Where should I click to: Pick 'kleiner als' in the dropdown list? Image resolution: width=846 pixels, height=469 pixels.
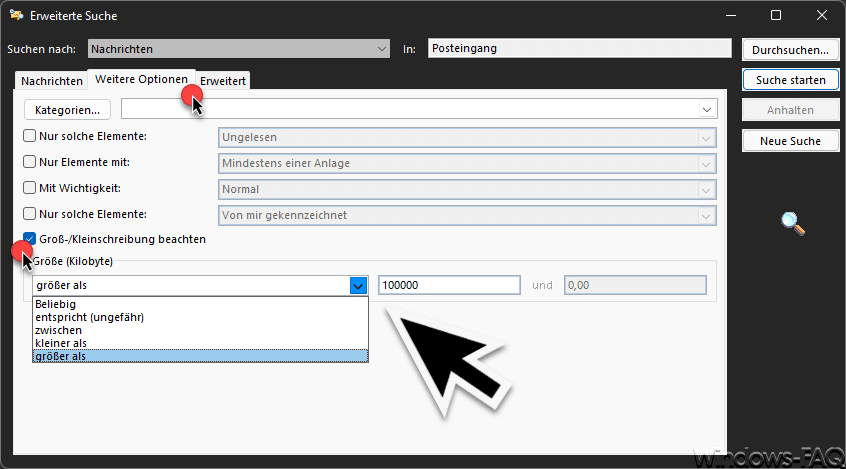click(200, 343)
